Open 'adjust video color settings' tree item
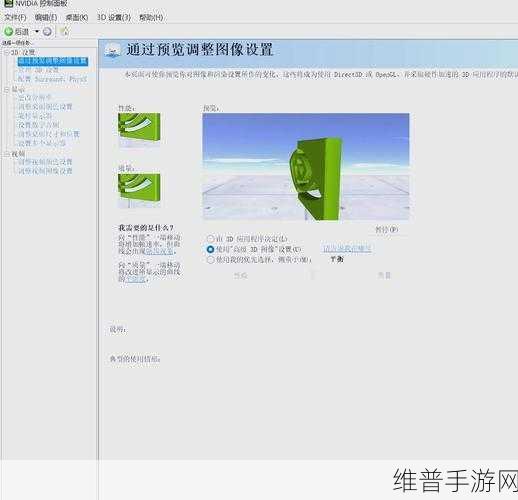The width and height of the screenshot is (518, 500). (x=45, y=162)
